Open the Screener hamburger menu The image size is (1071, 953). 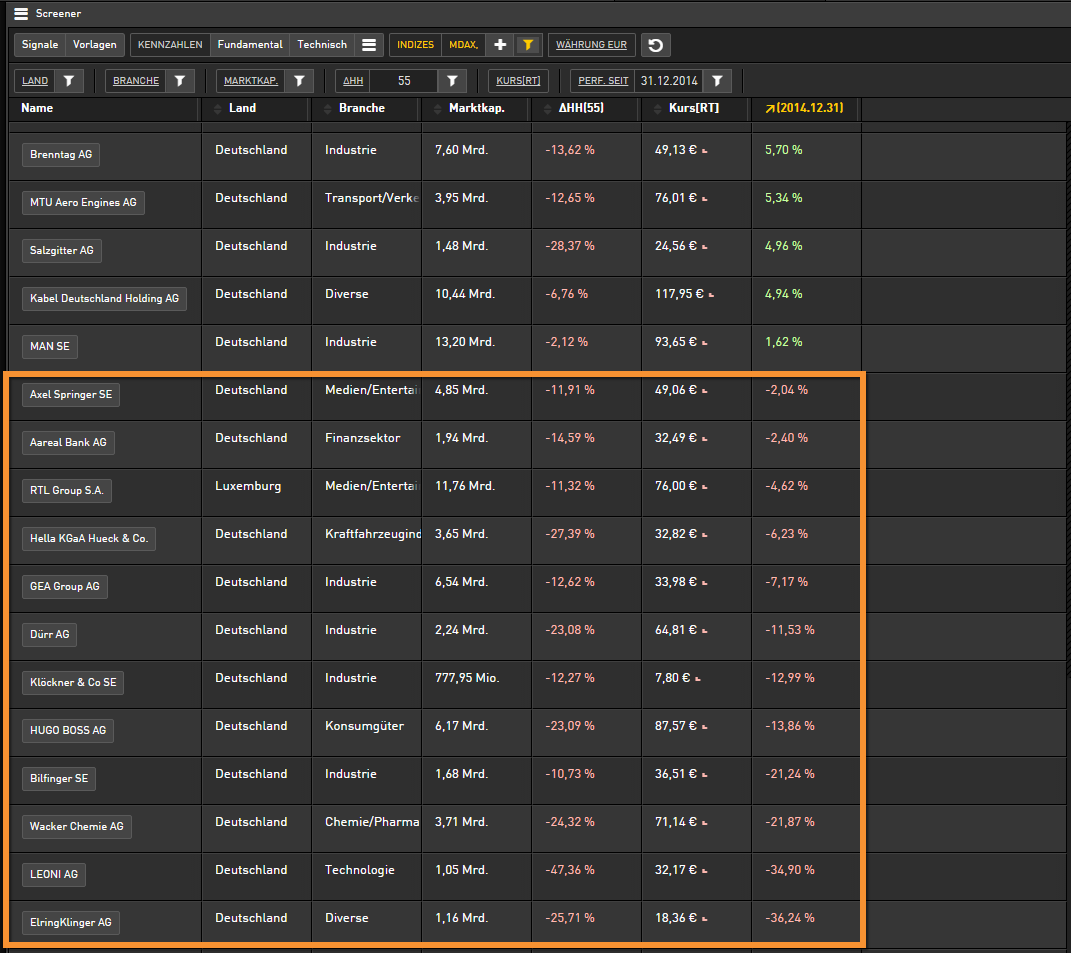tap(20, 14)
